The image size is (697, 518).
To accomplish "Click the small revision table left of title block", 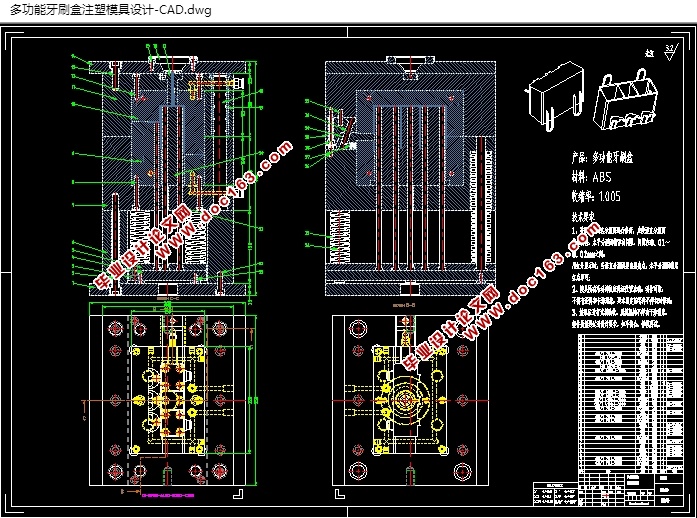I will click(556, 494).
